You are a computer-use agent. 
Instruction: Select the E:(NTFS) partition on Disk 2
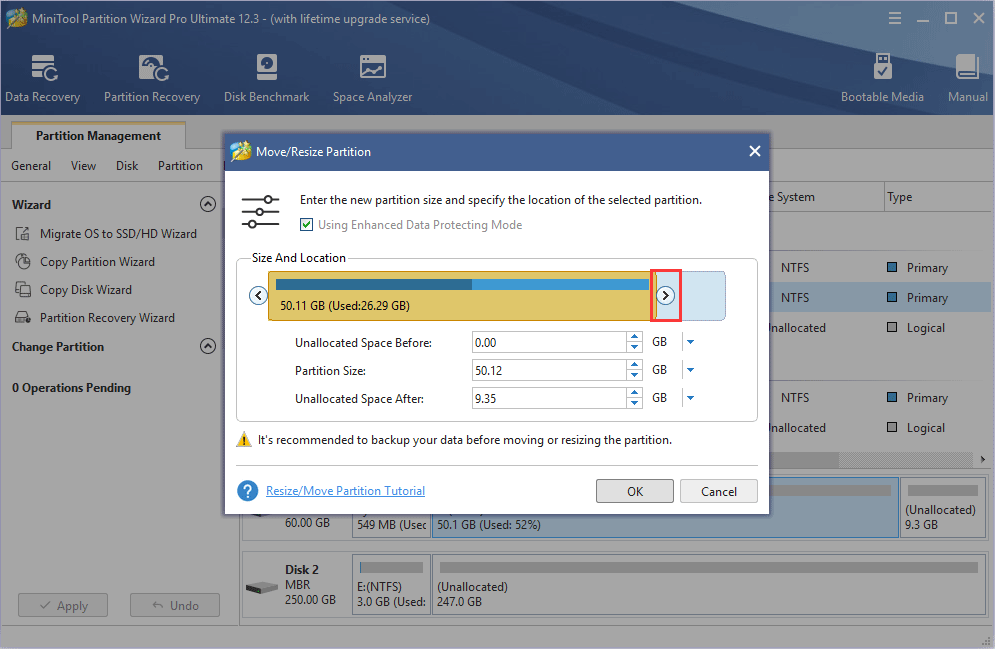pos(392,584)
